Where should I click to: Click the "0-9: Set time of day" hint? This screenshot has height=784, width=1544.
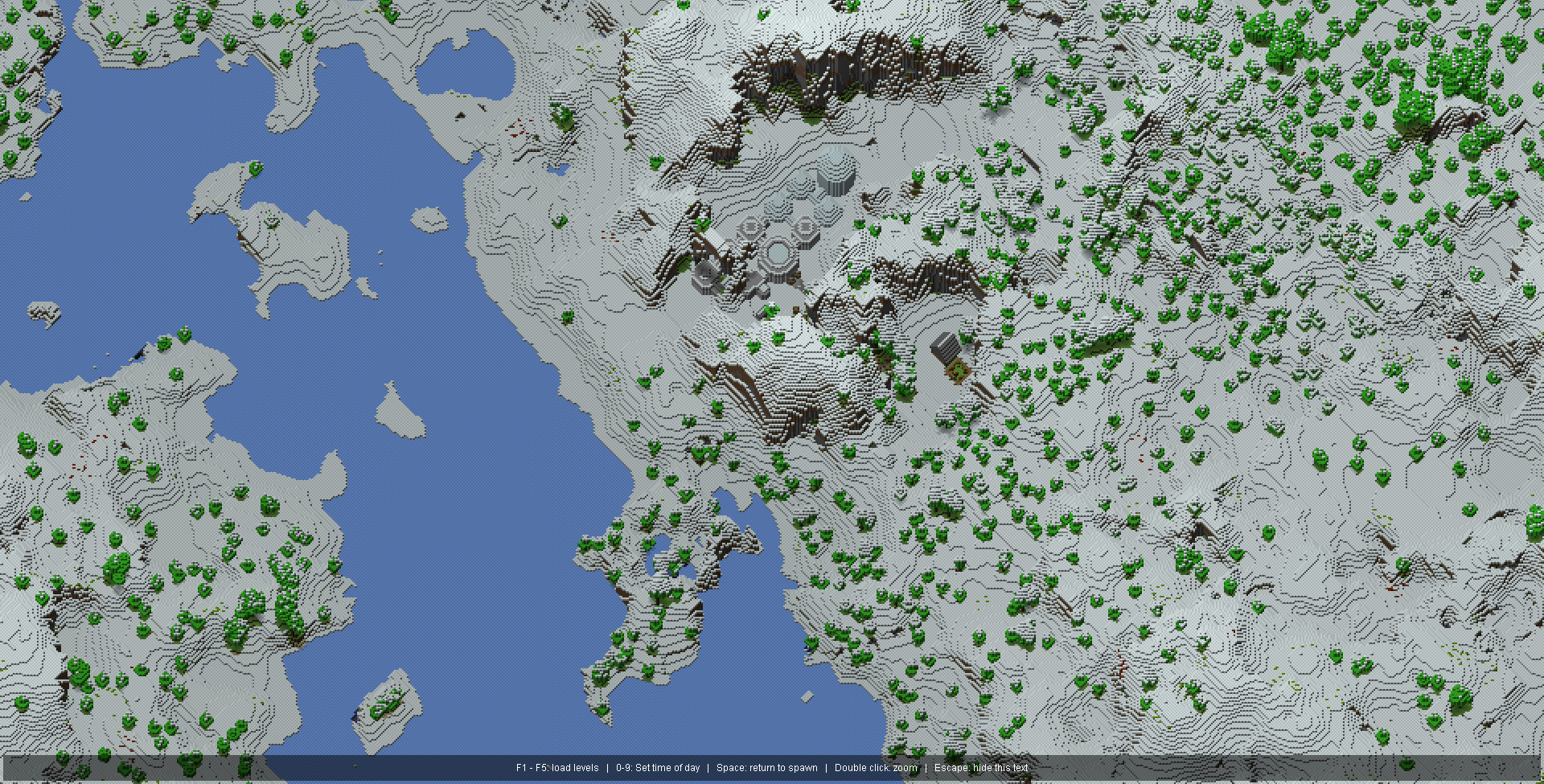(x=658, y=768)
